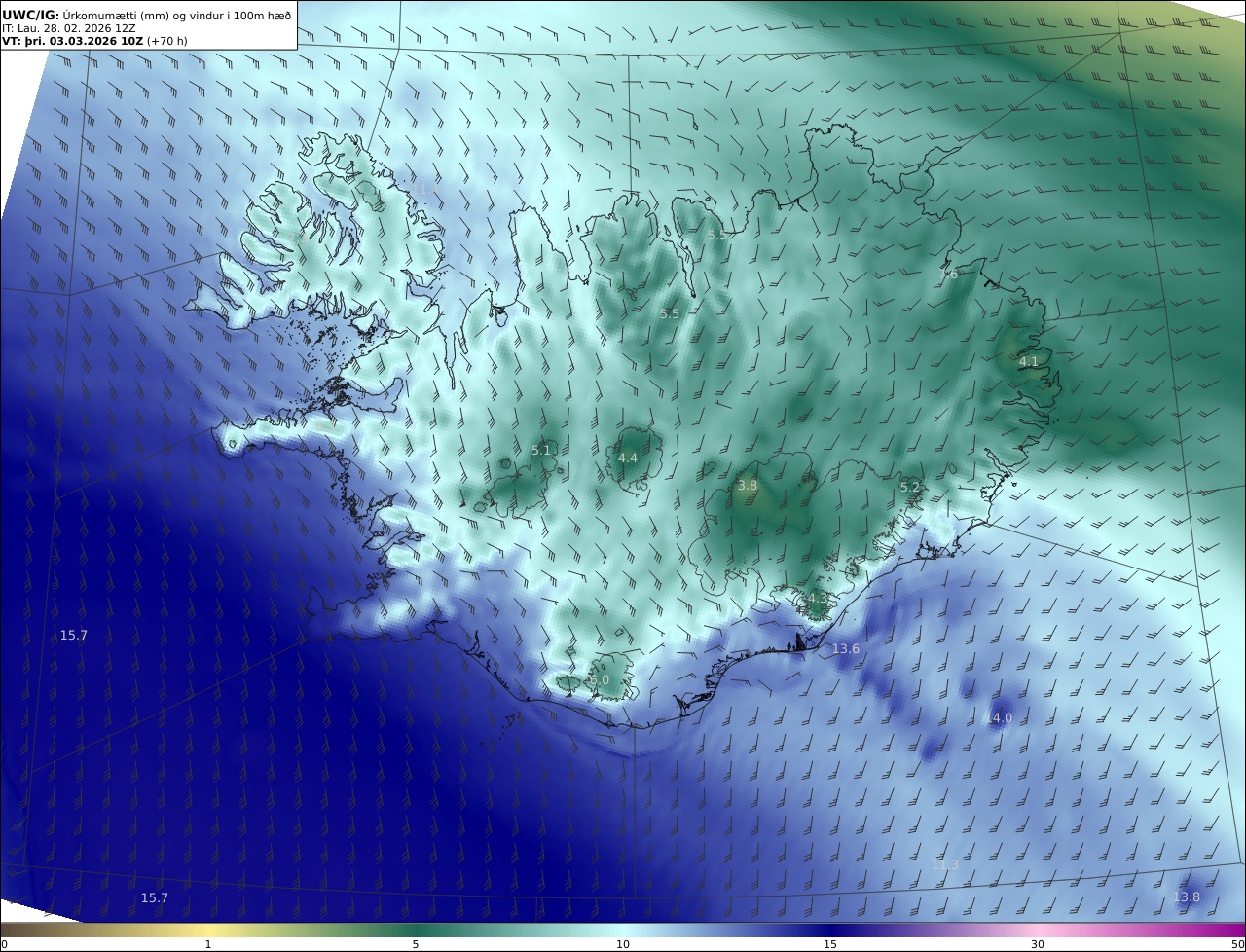Screen dimensions: 1246x952
Task: Click the 14.0 value over the sea
Action: tap(999, 718)
